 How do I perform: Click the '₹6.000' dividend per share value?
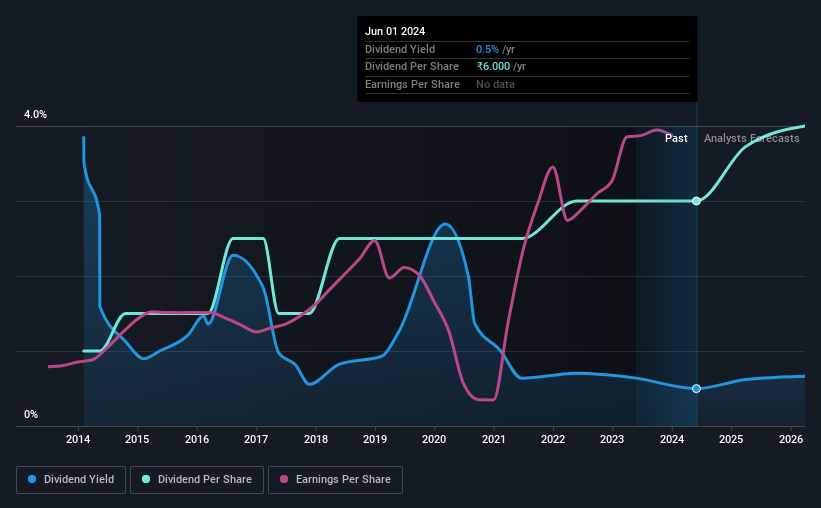coord(493,67)
